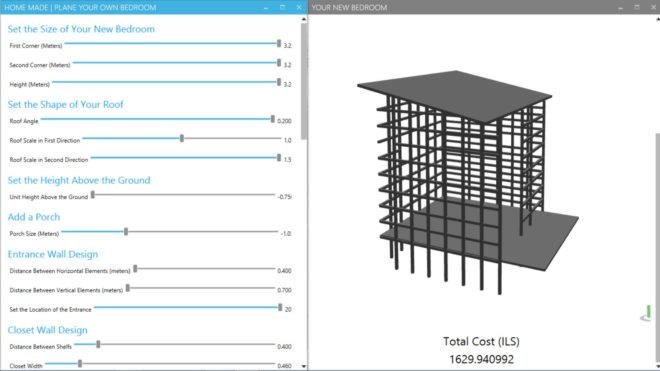
Task: Click the Roof Scale in First Direction handle
Action: (x=182, y=138)
